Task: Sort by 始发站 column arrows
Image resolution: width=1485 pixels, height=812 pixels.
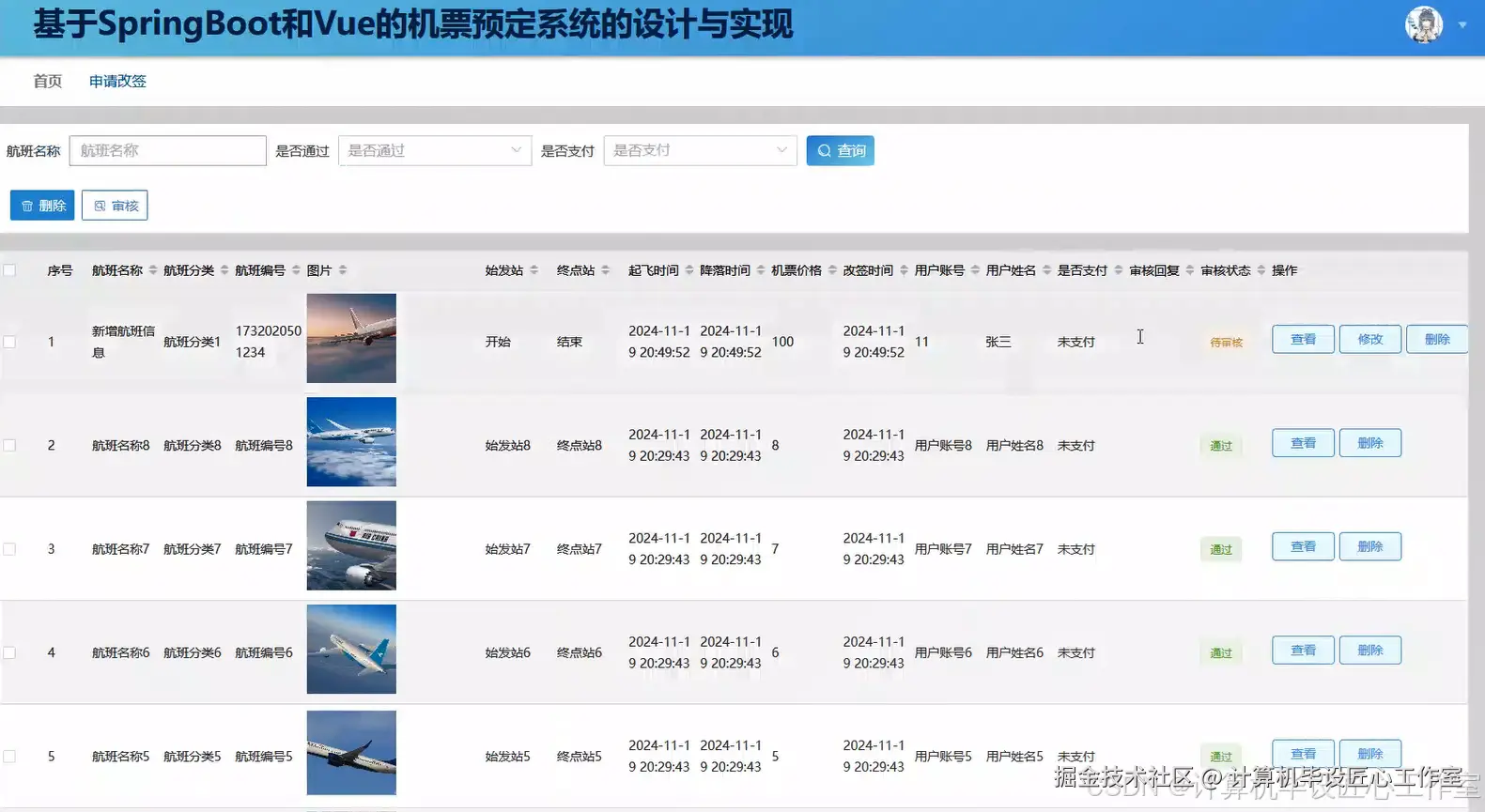Action: tap(534, 270)
